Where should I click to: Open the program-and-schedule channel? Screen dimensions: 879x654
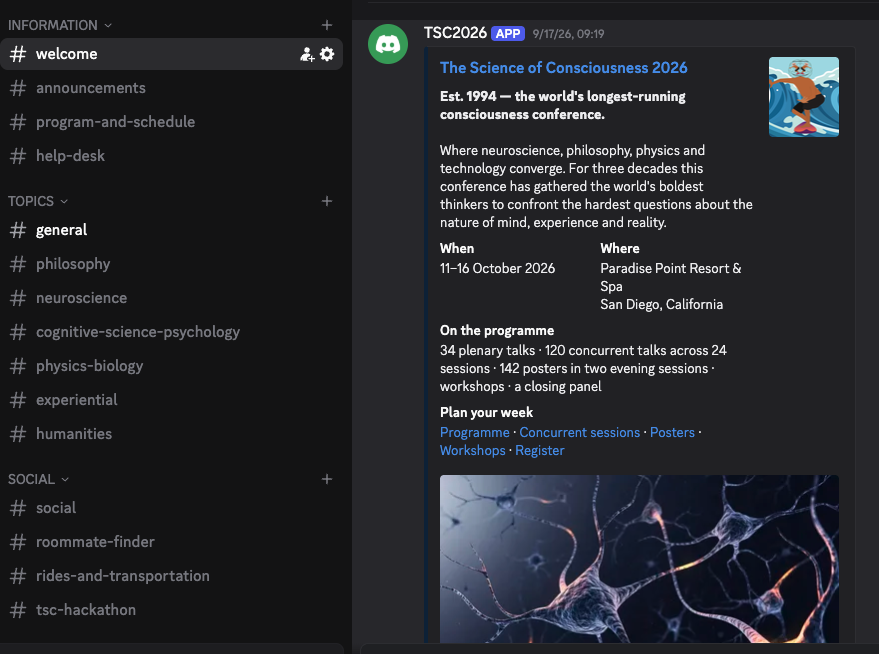pyautogui.click(x=172, y=122)
